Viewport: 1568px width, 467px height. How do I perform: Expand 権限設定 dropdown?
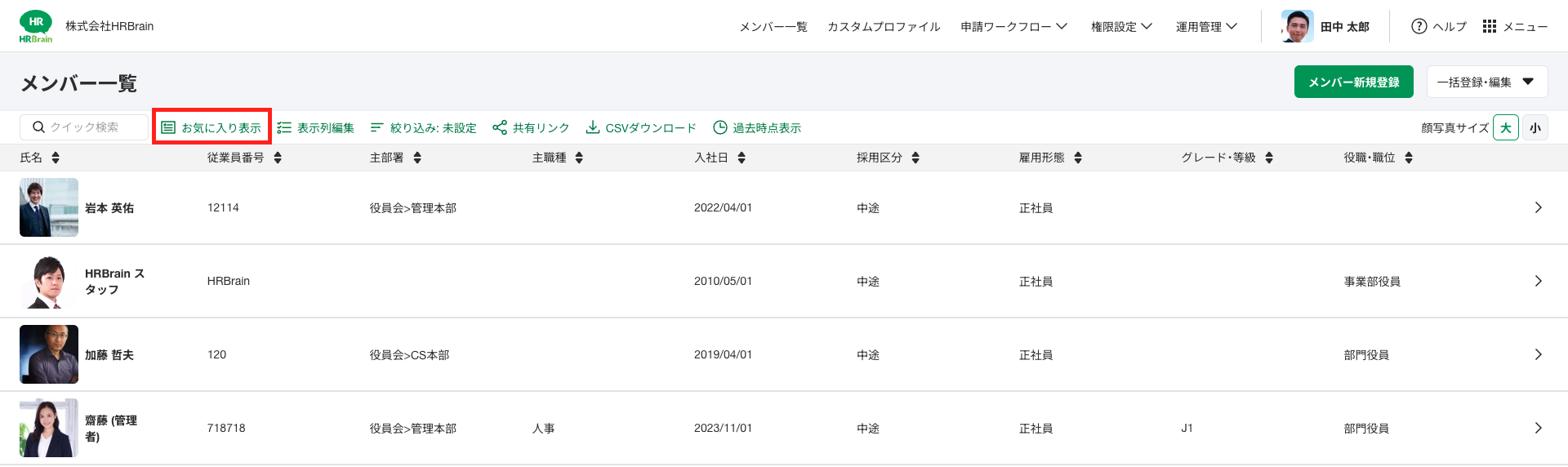(x=1122, y=26)
